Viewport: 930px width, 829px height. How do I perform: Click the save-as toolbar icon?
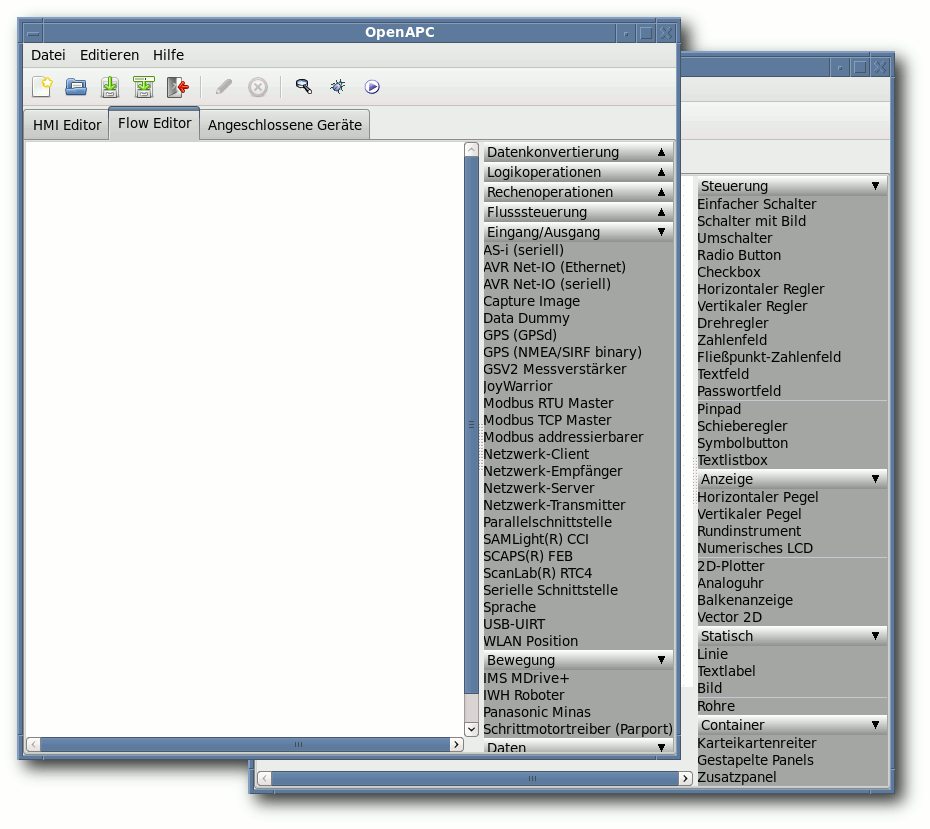(144, 87)
